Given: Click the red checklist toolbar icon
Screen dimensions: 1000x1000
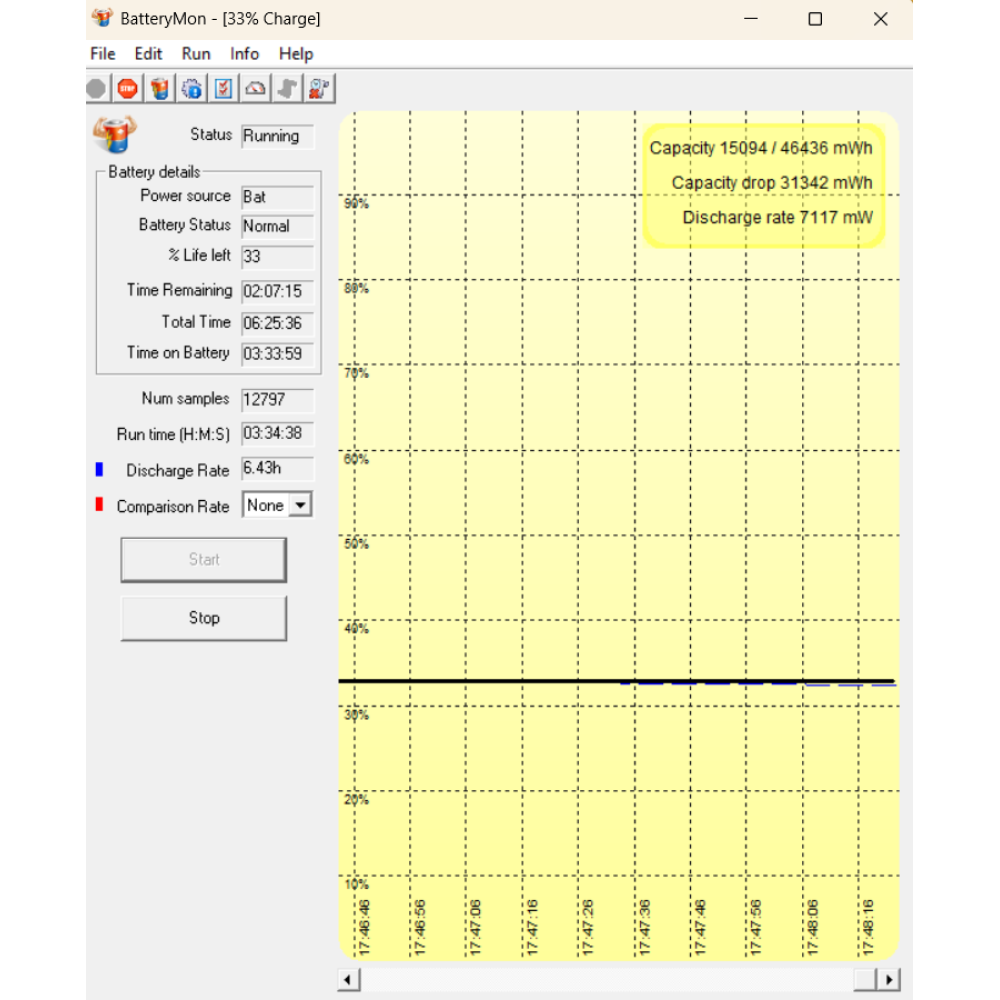Looking at the screenshot, I should [x=223, y=89].
